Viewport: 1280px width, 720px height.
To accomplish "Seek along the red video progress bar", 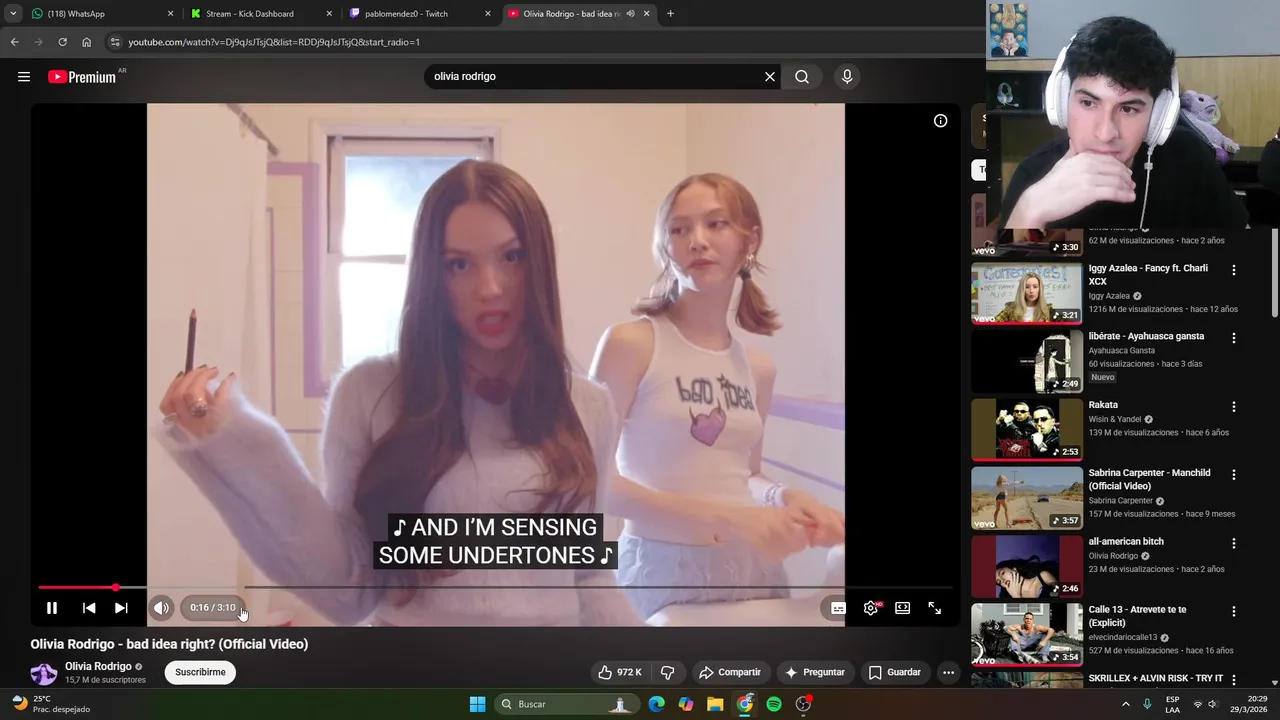I will click(495, 588).
